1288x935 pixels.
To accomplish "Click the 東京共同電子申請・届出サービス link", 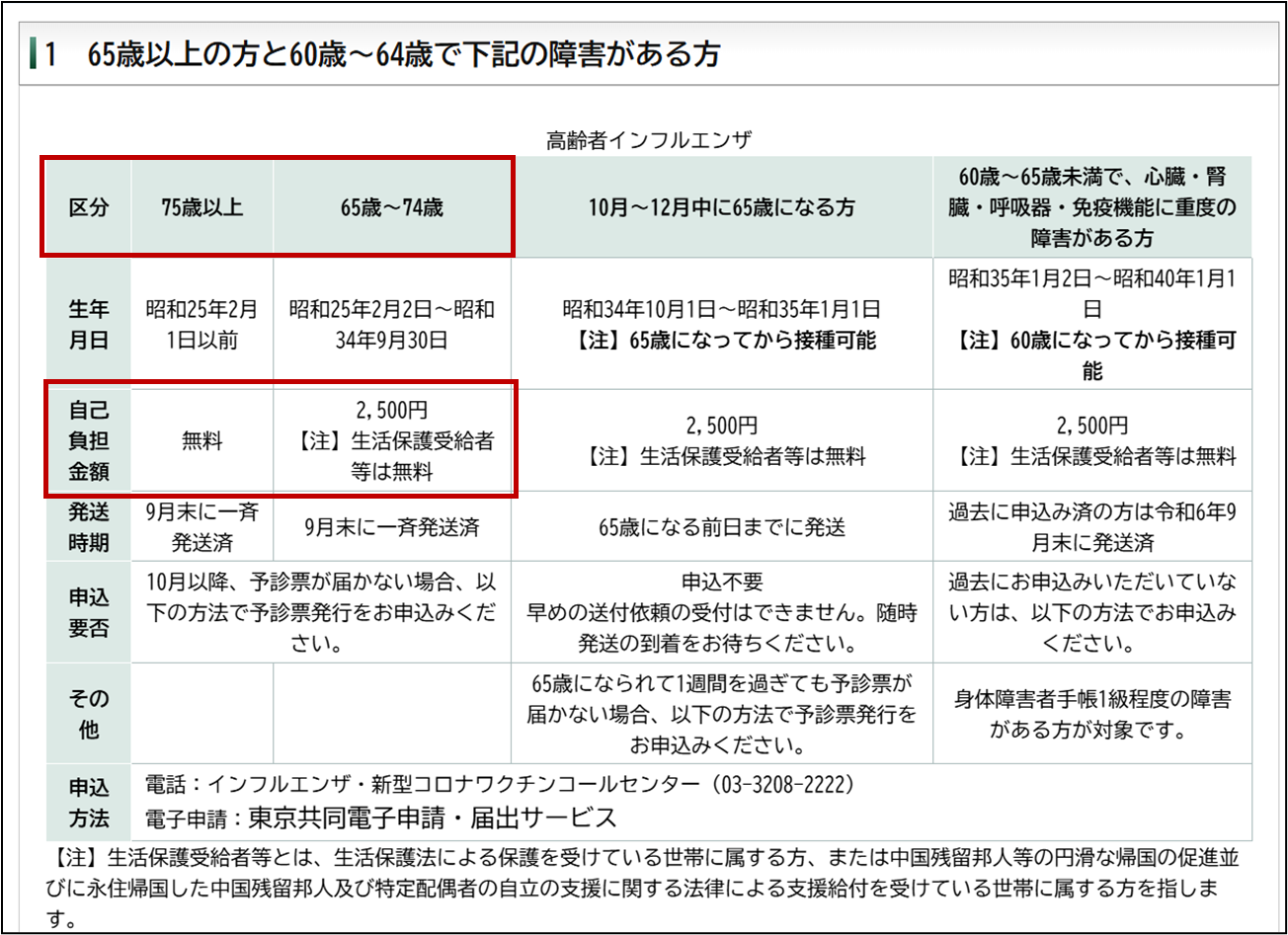I will (432, 818).
